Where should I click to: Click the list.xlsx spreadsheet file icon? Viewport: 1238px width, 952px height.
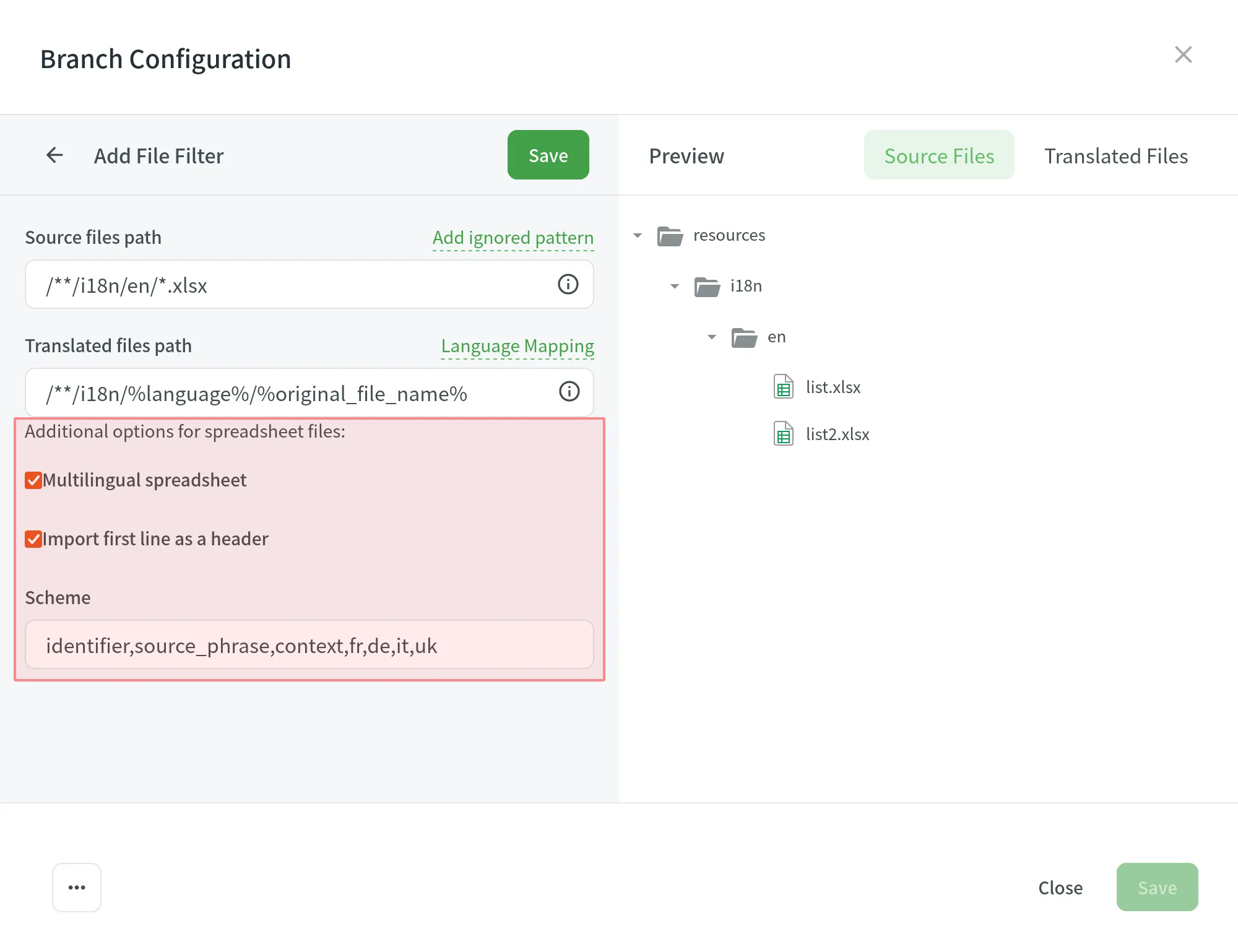click(783, 387)
